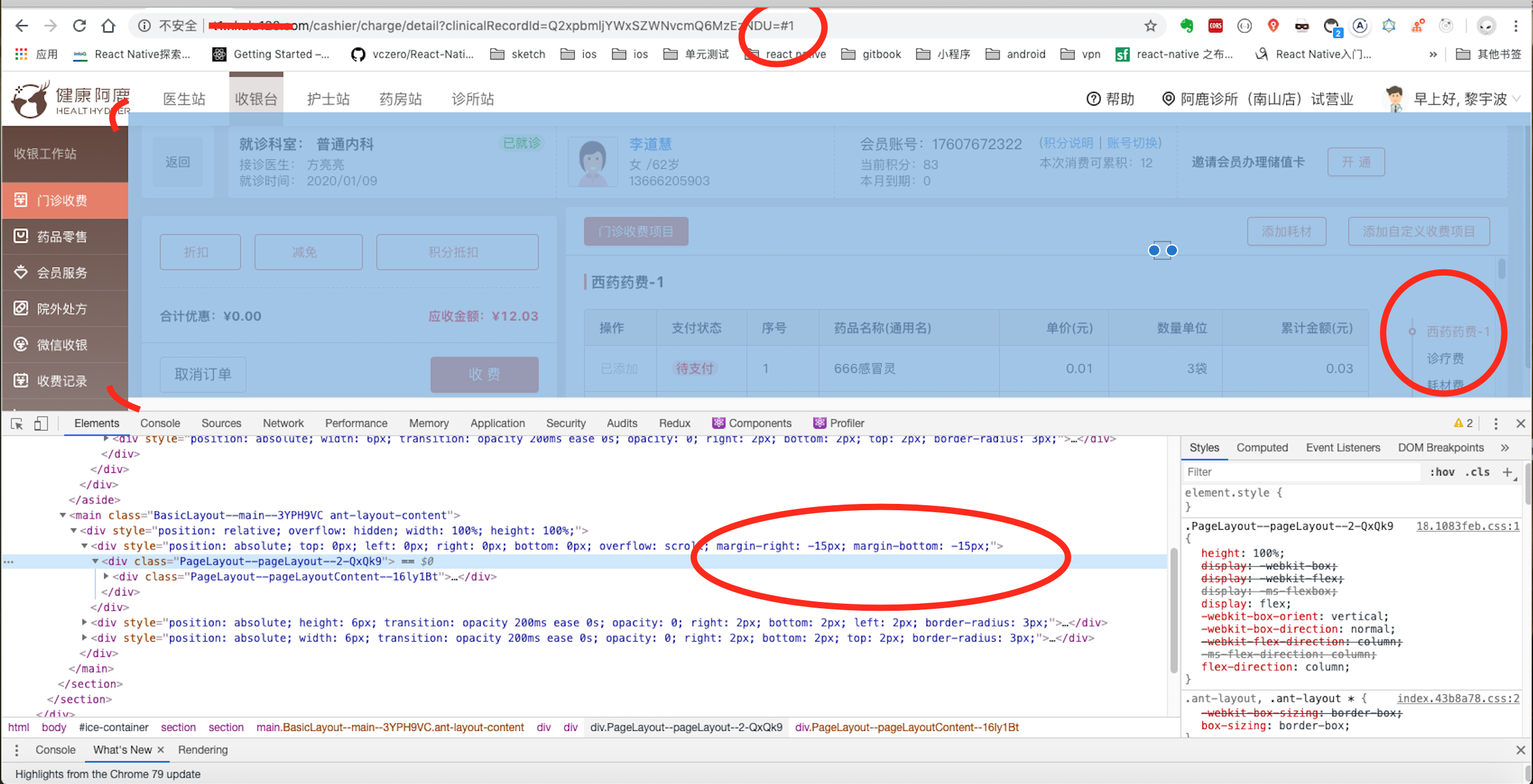
Task: Toggle the :hov pseudo-state panel
Action: coord(1443,472)
